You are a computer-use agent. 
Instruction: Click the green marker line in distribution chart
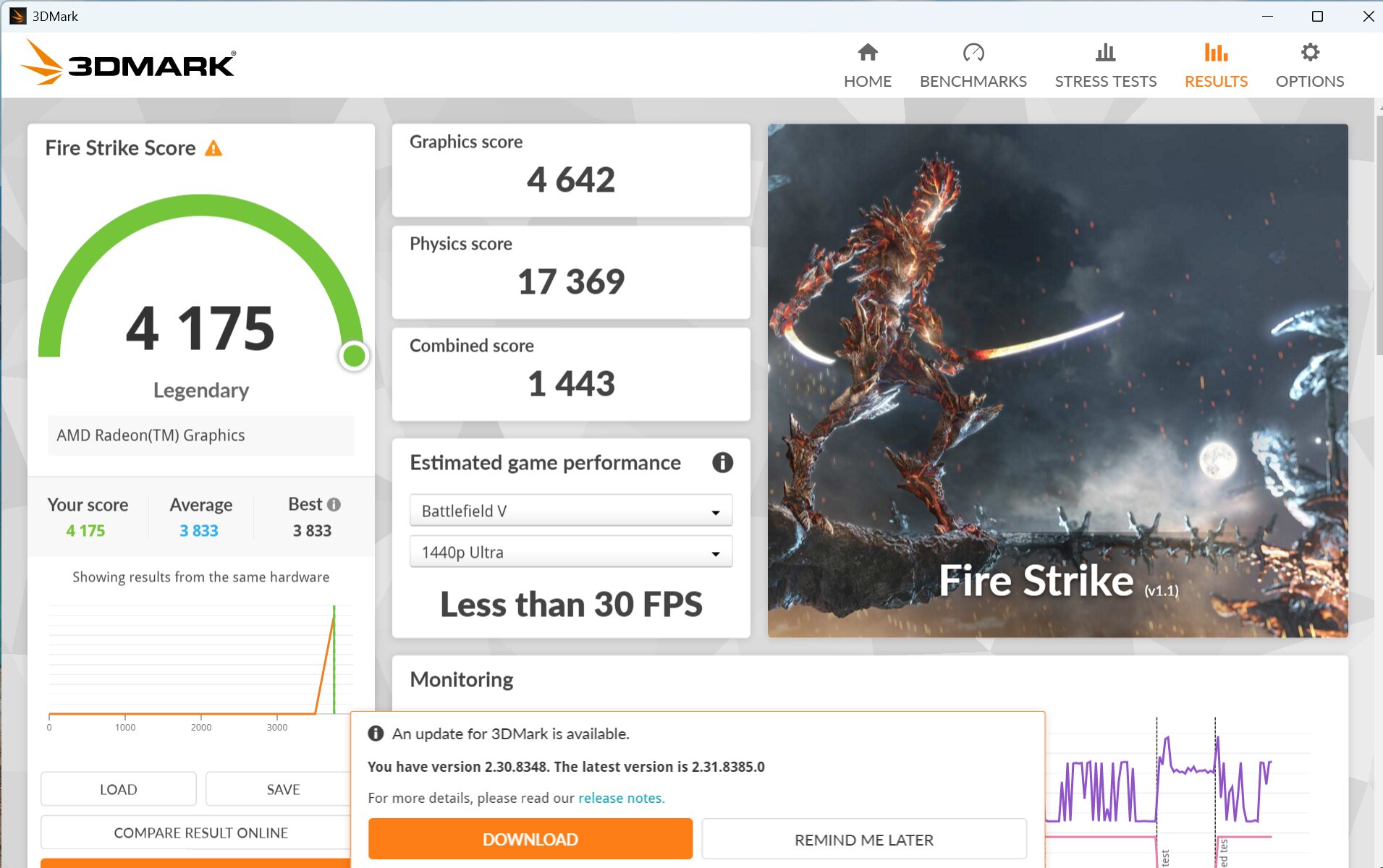[x=334, y=660]
